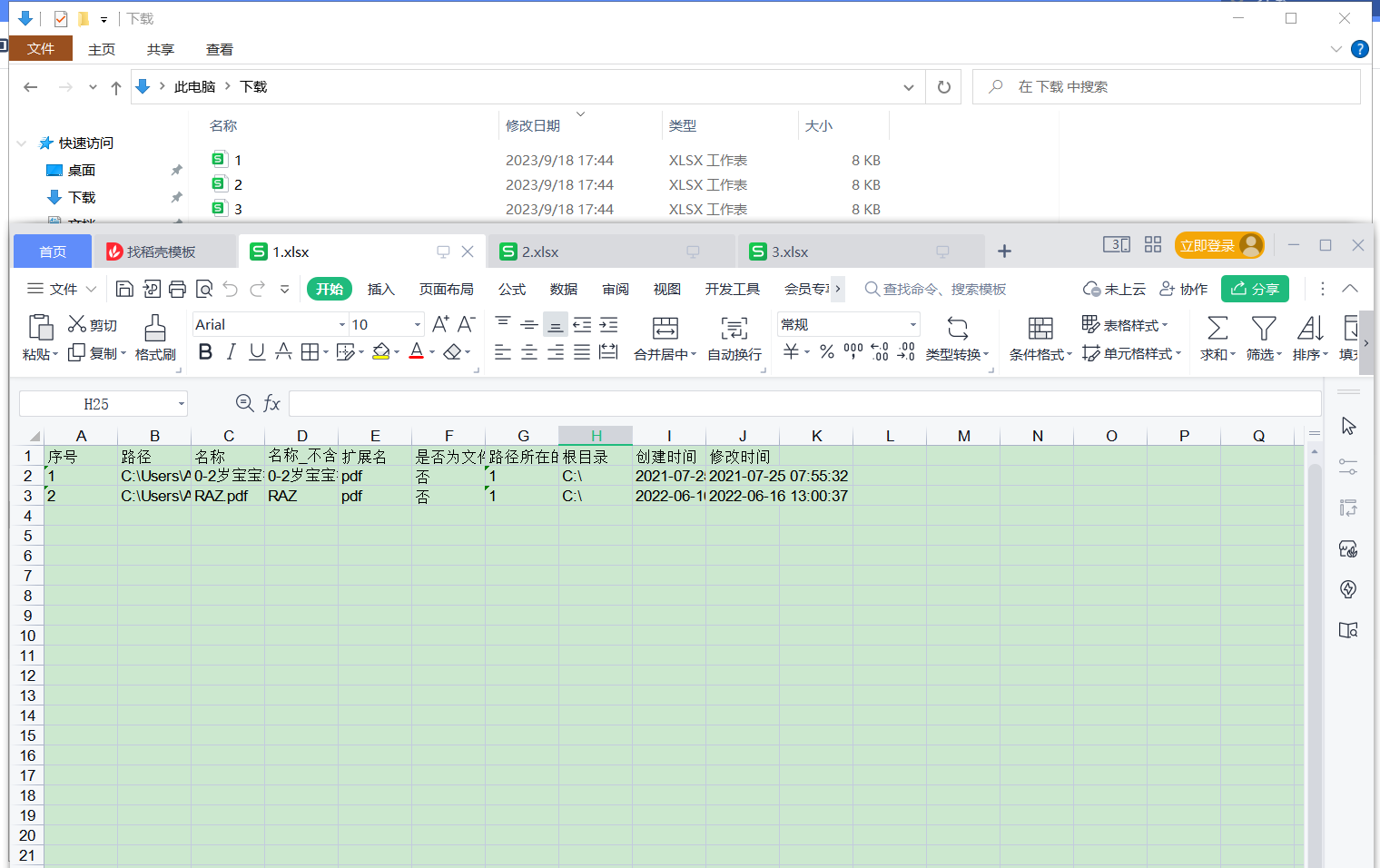Click the green 分享 share button
The width and height of the screenshot is (1380, 868).
[x=1255, y=289]
